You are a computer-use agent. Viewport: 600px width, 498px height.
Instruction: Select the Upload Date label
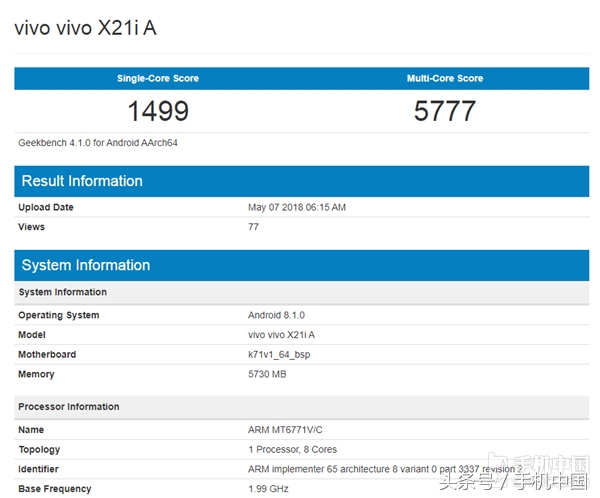[46, 207]
